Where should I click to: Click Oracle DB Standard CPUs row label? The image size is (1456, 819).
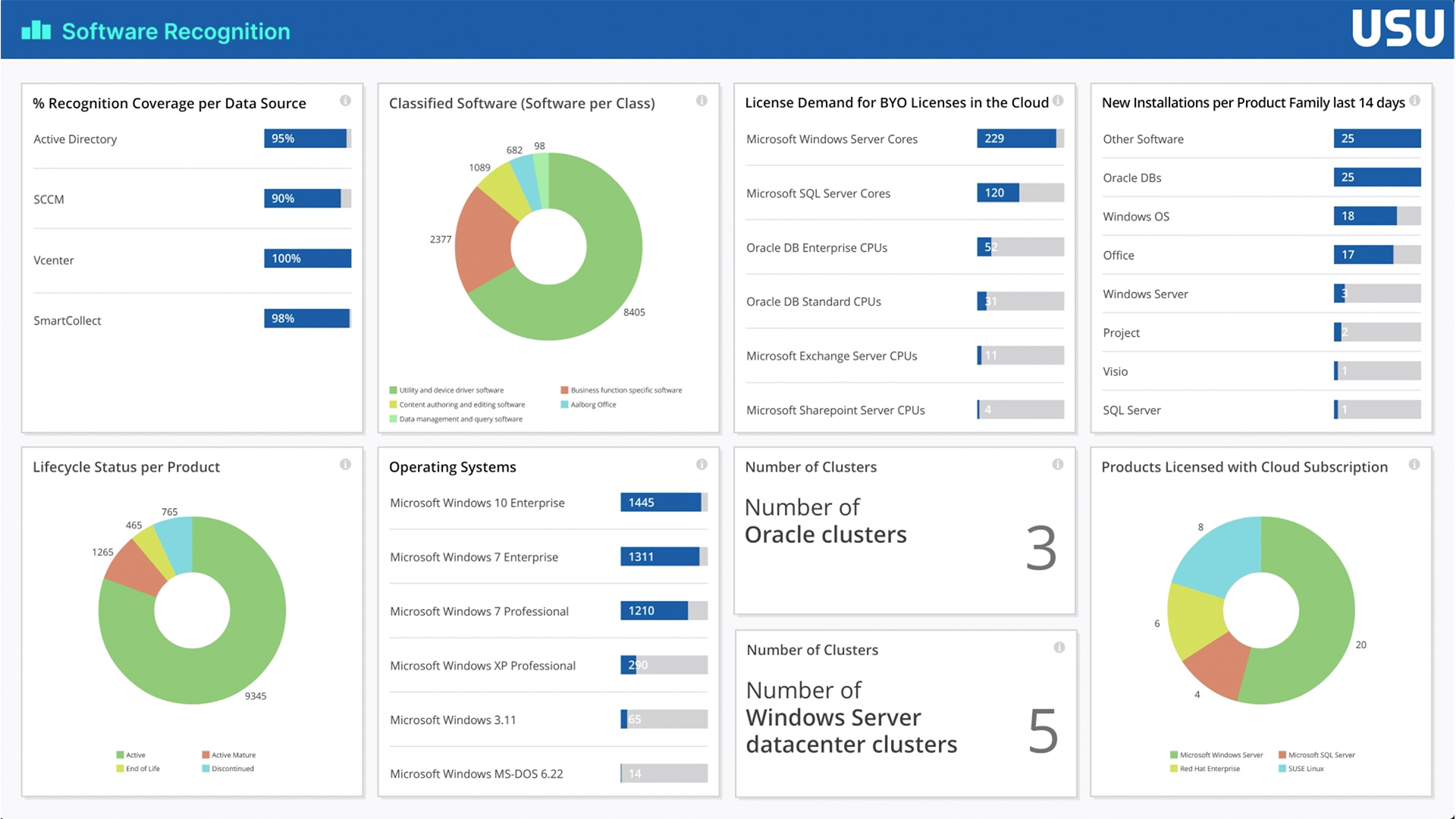(x=813, y=302)
